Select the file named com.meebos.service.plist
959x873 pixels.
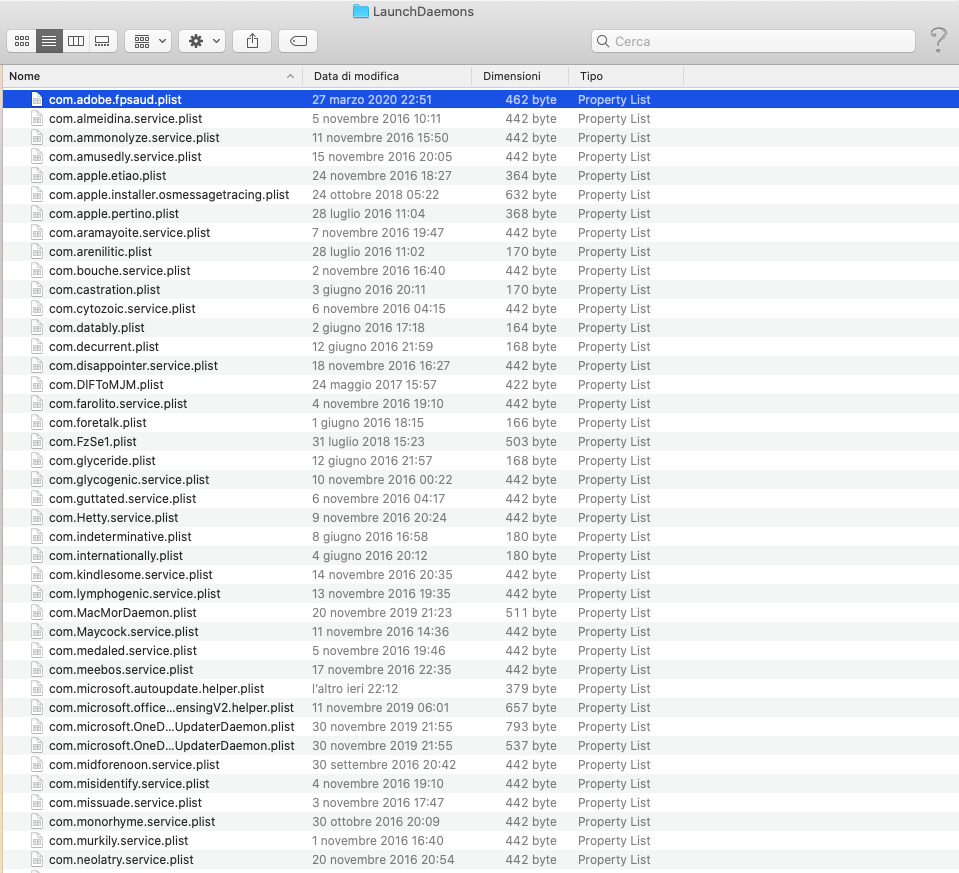click(120, 669)
